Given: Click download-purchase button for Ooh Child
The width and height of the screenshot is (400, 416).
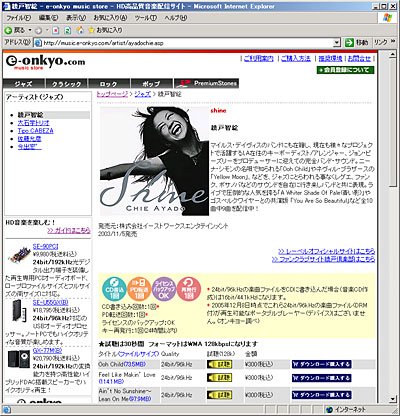Looking at the screenshot, I should (322, 364).
